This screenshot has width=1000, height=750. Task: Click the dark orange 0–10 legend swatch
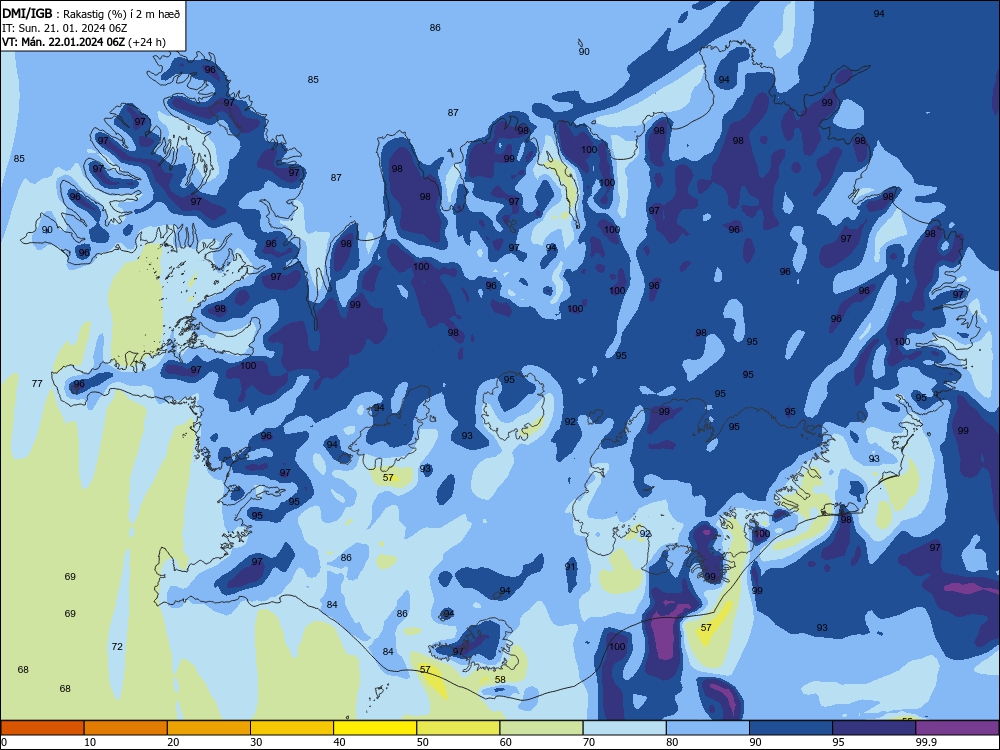(42, 728)
